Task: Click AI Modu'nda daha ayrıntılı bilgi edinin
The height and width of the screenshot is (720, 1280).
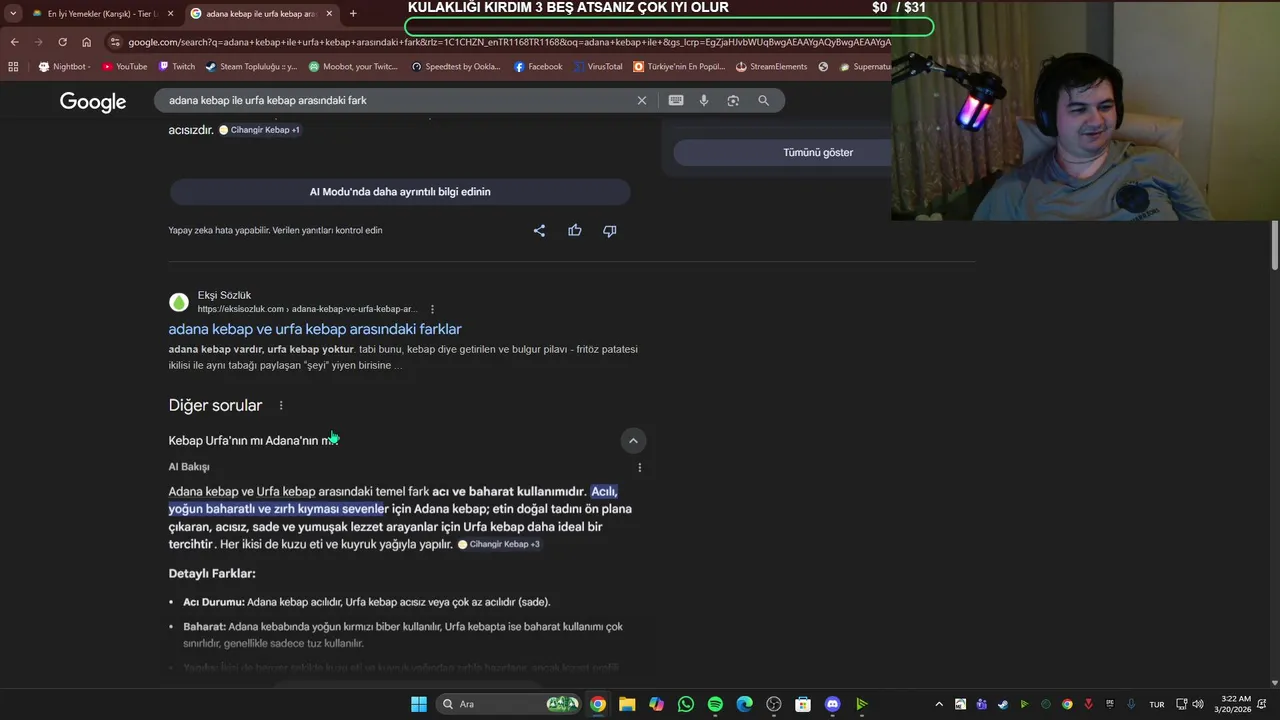Action: tap(400, 192)
